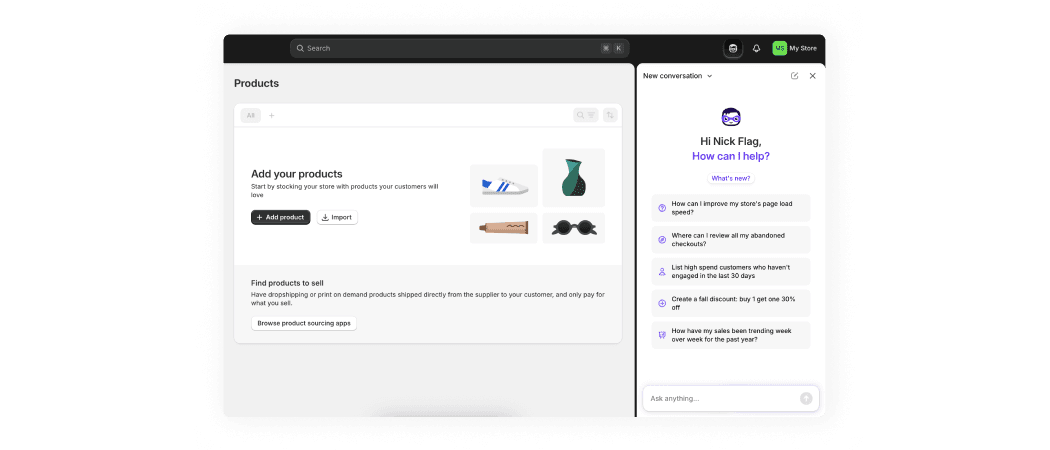
Task: Click the assistant mascot avatar
Action: click(x=731, y=117)
